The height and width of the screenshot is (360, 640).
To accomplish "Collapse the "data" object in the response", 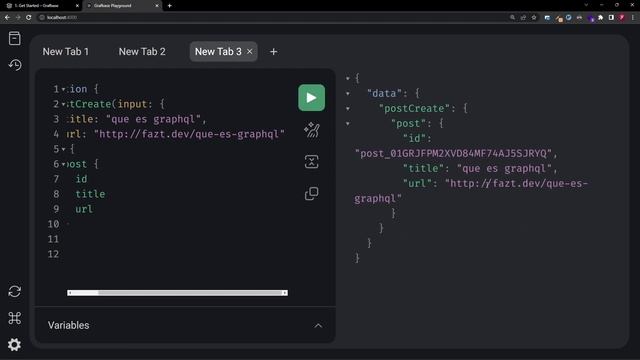I will pyautogui.click(x=348, y=93).
